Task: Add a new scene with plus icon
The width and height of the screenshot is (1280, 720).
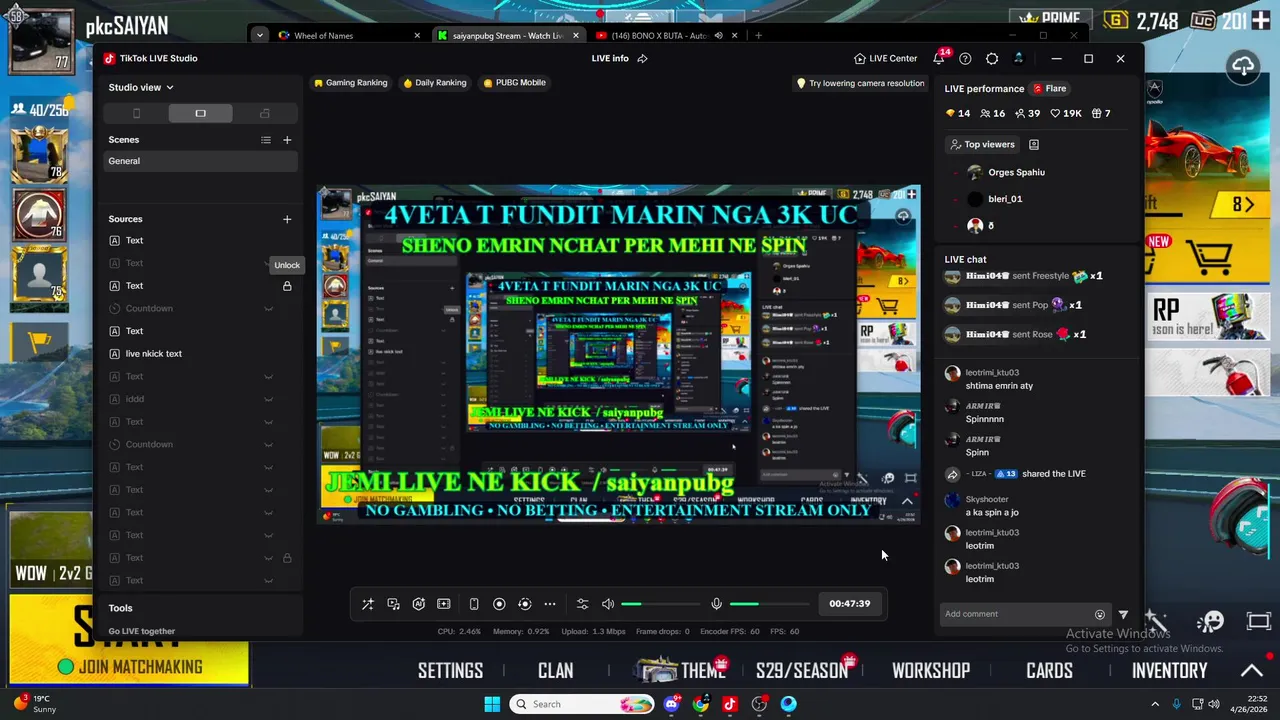Action: 287,140
